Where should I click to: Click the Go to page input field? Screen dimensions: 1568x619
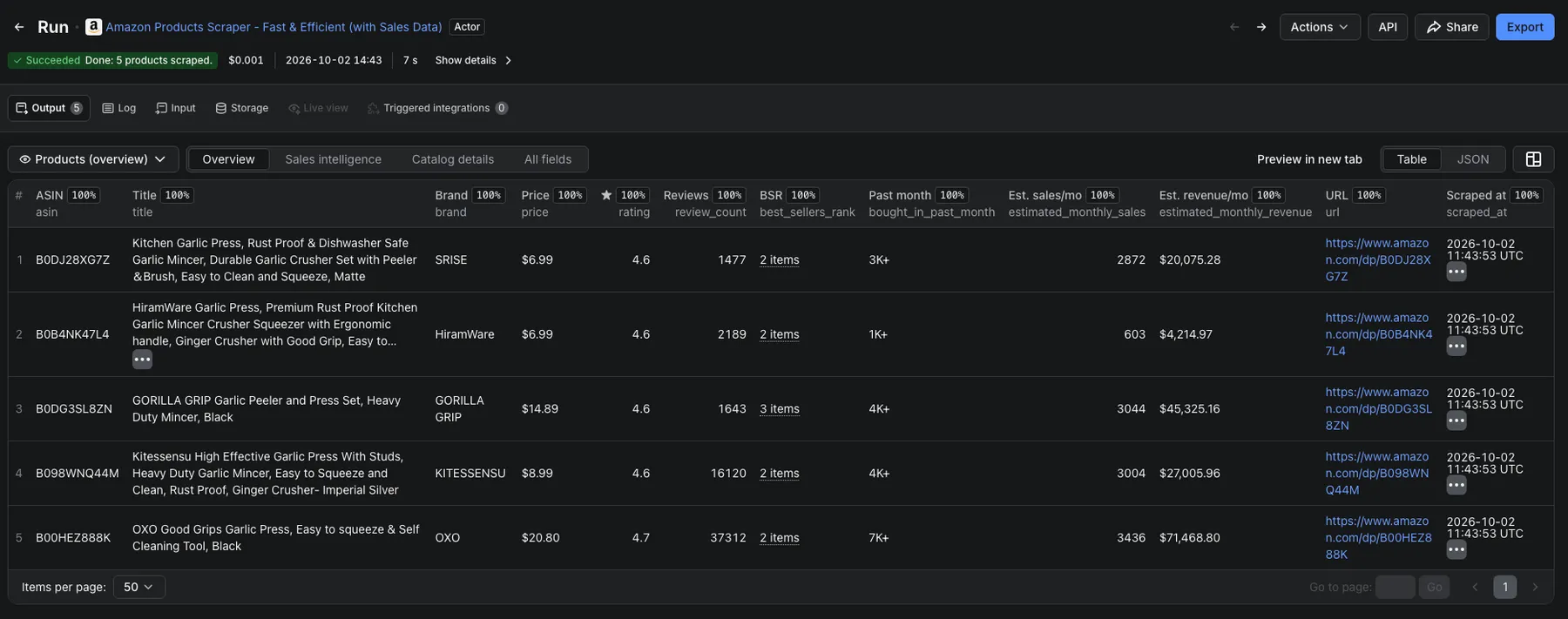pyautogui.click(x=1395, y=587)
